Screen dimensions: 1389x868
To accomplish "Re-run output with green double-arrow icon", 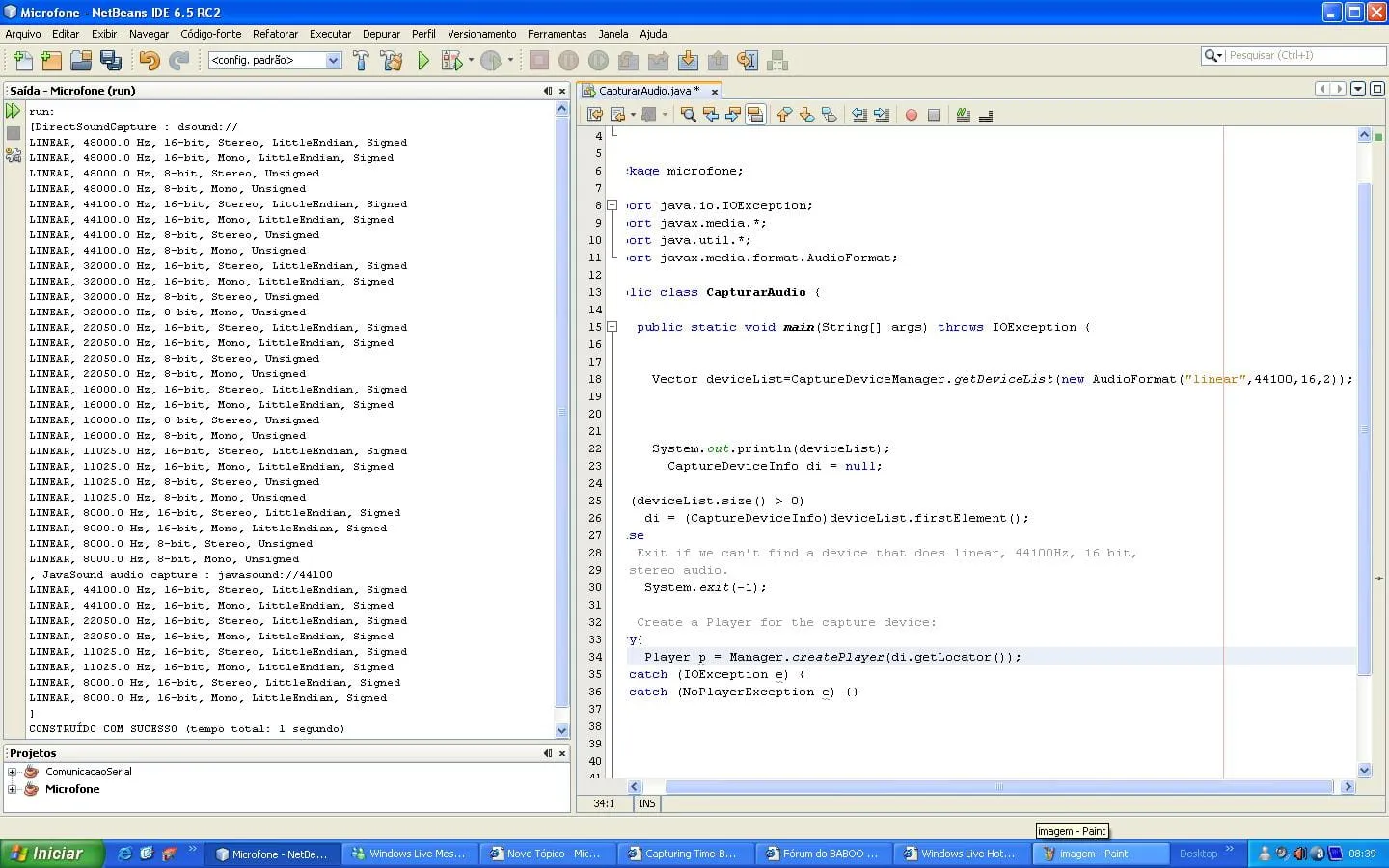I will tap(14, 112).
